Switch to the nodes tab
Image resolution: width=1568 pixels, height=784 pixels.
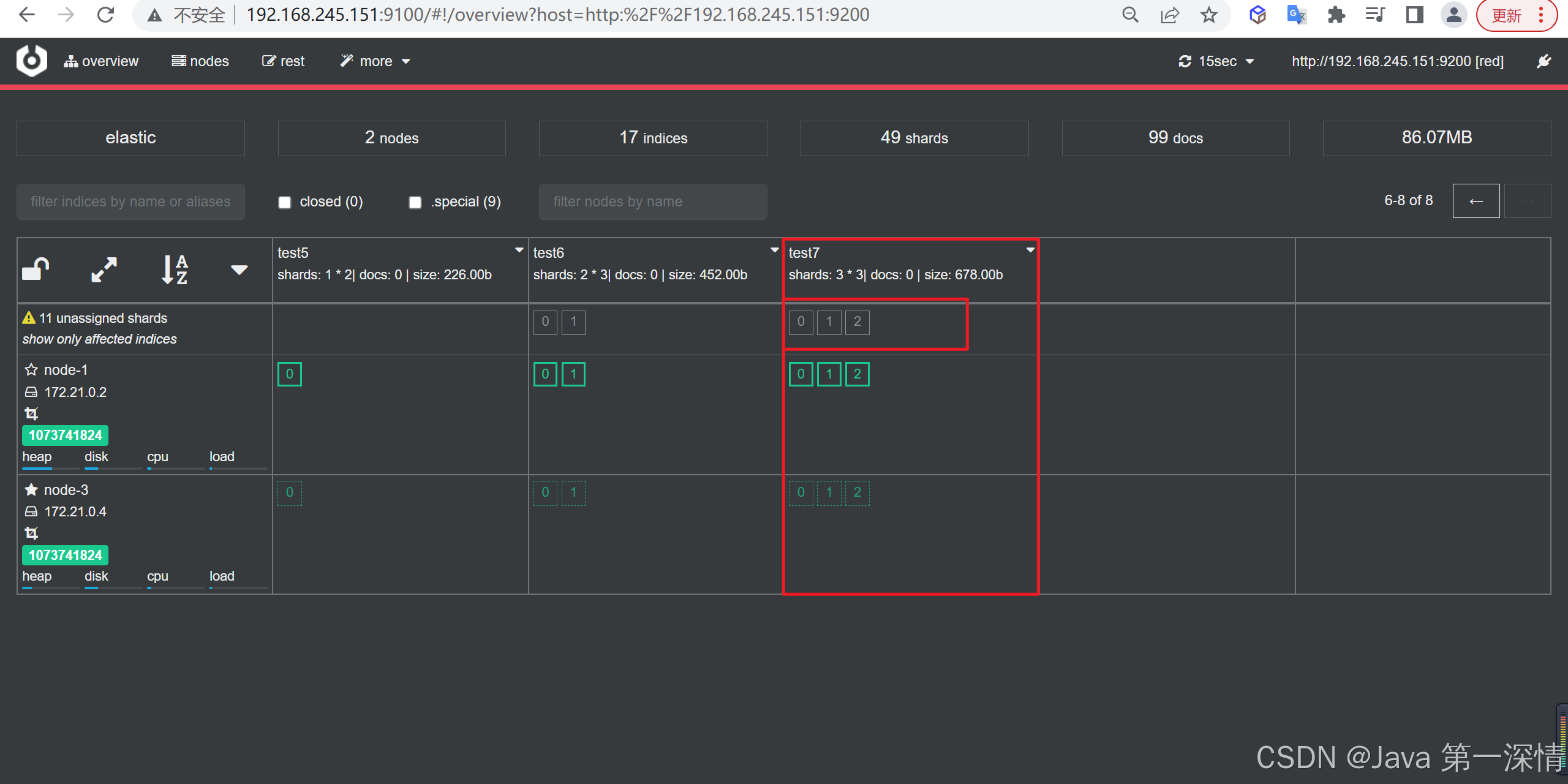pyautogui.click(x=200, y=61)
